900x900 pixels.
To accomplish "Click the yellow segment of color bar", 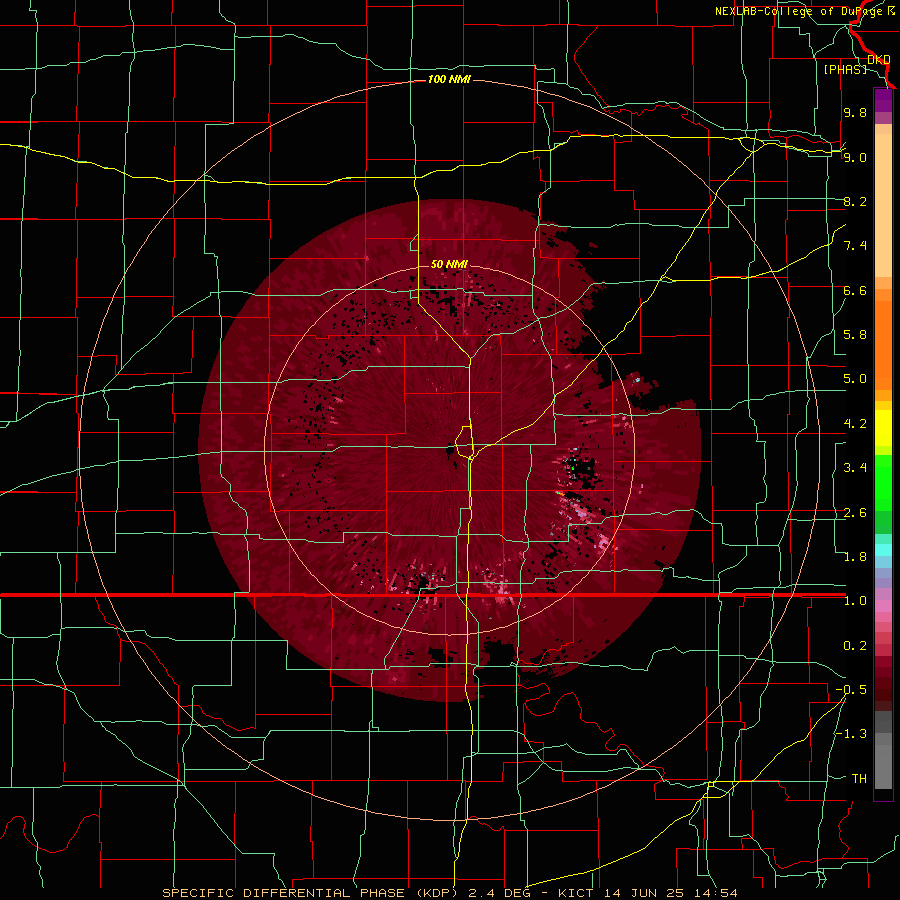I will click(x=883, y=428).
